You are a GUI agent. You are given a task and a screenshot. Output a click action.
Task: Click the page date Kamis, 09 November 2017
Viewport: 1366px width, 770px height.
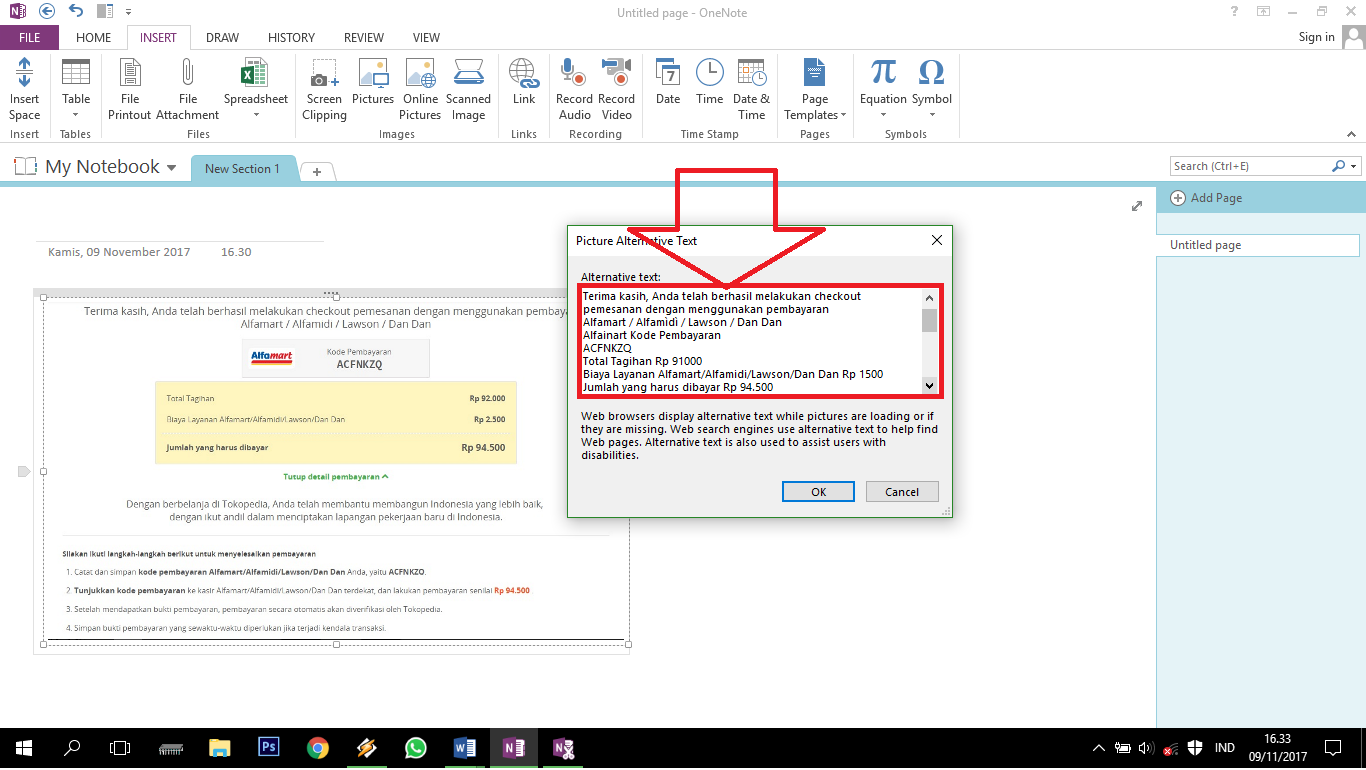point(119,252)
